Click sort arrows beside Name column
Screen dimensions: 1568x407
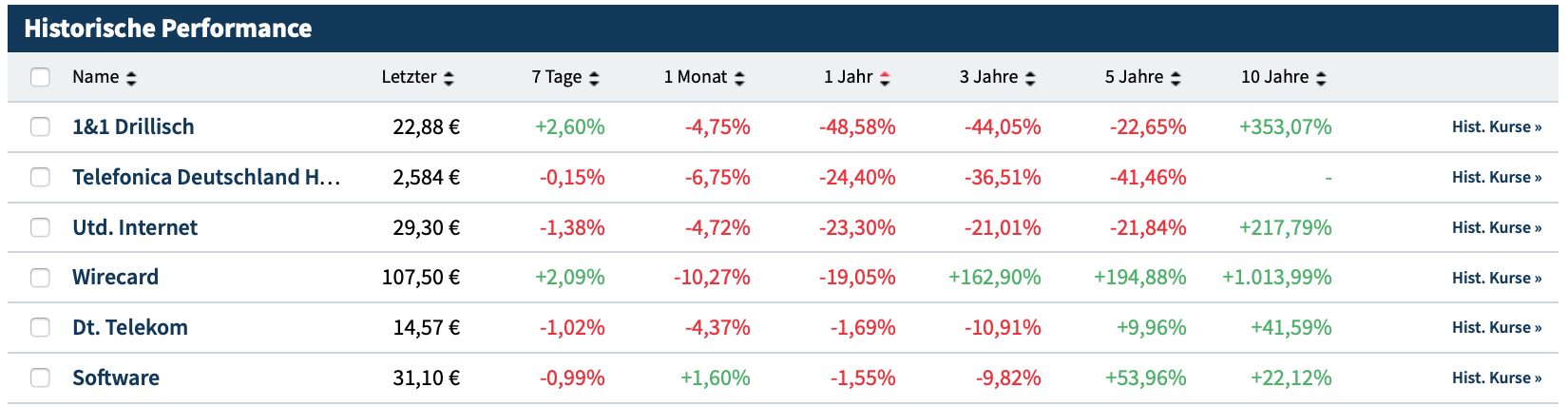click(131, 78)
